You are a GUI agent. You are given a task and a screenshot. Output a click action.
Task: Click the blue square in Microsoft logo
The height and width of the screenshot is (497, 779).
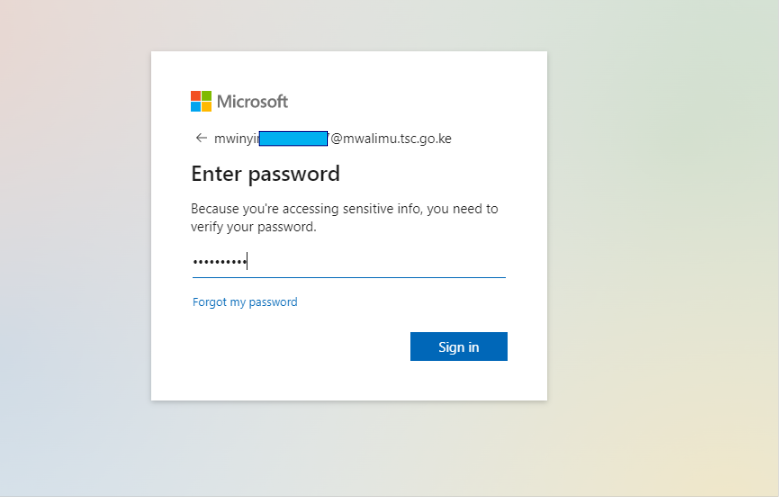[196, 106]
